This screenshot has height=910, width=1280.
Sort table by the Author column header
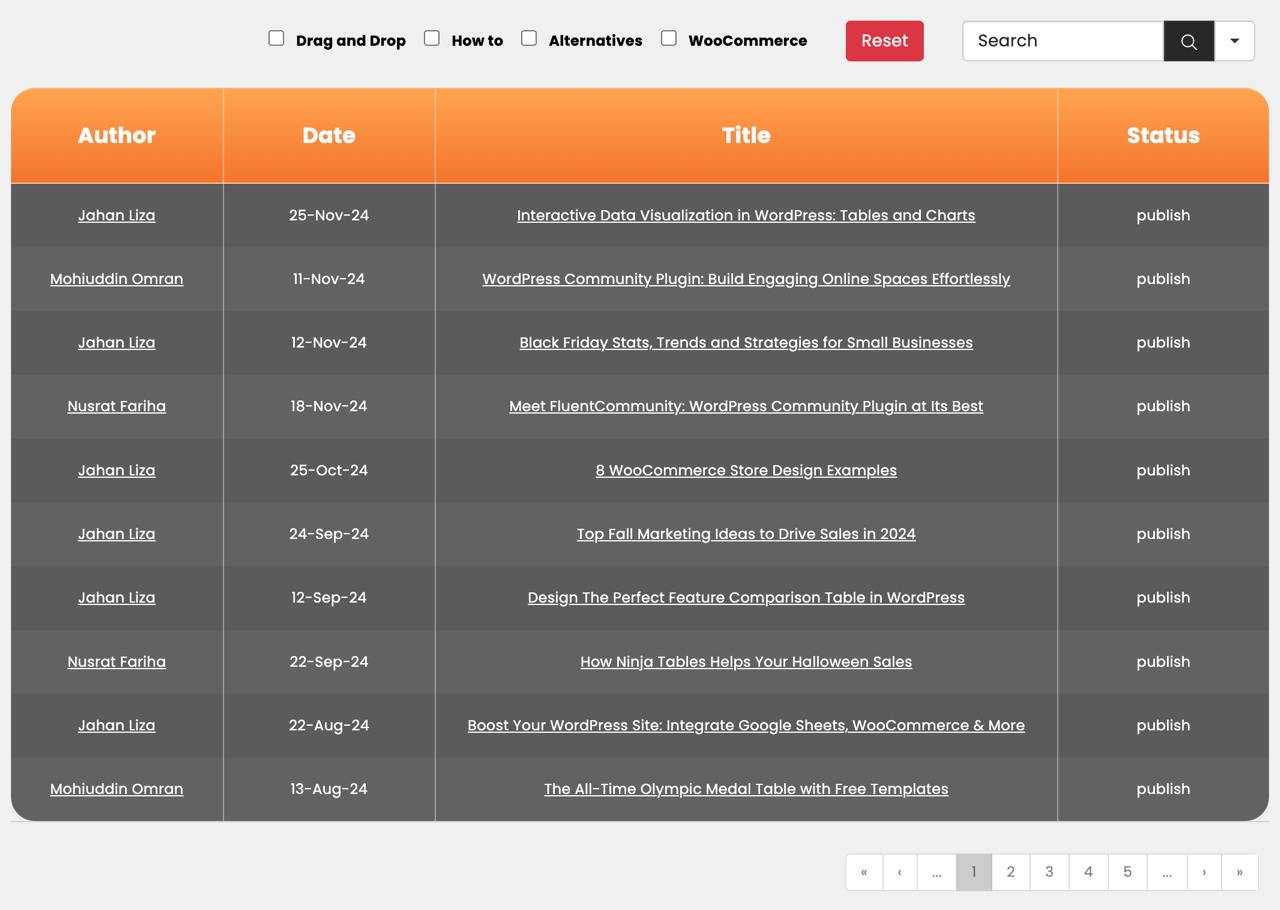(x=117, y=135)
